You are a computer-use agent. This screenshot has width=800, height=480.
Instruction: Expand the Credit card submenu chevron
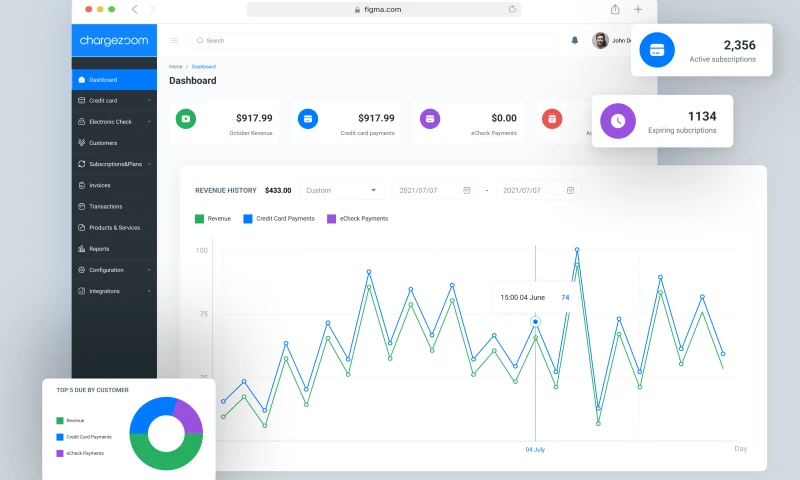pyautogui.click(x=149, y=100)
